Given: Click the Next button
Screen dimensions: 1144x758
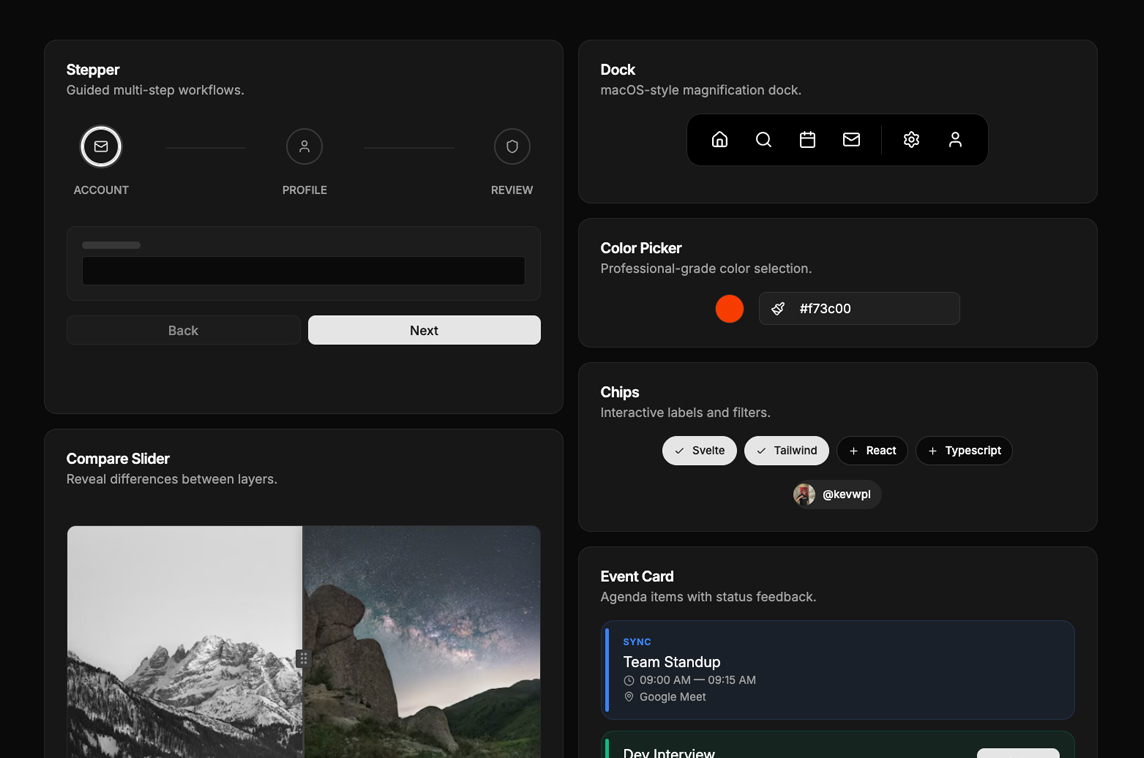Looking at the screenshot, I should [424, 330].
